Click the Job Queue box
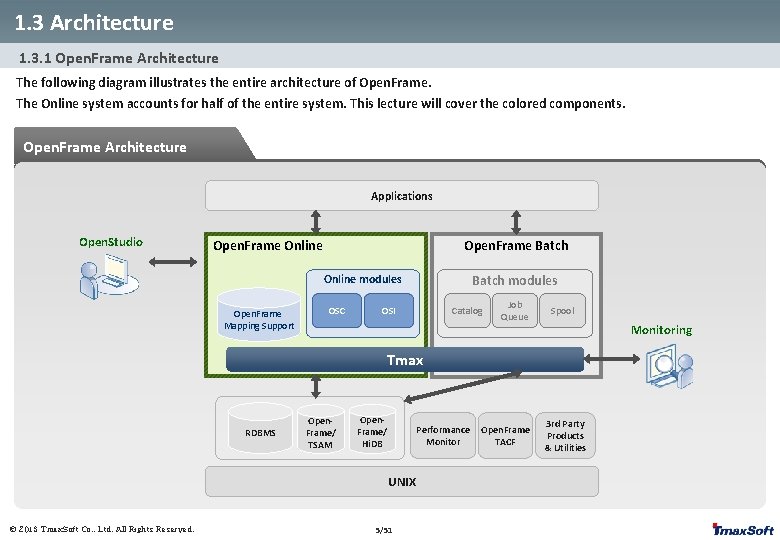 [514, 311]
